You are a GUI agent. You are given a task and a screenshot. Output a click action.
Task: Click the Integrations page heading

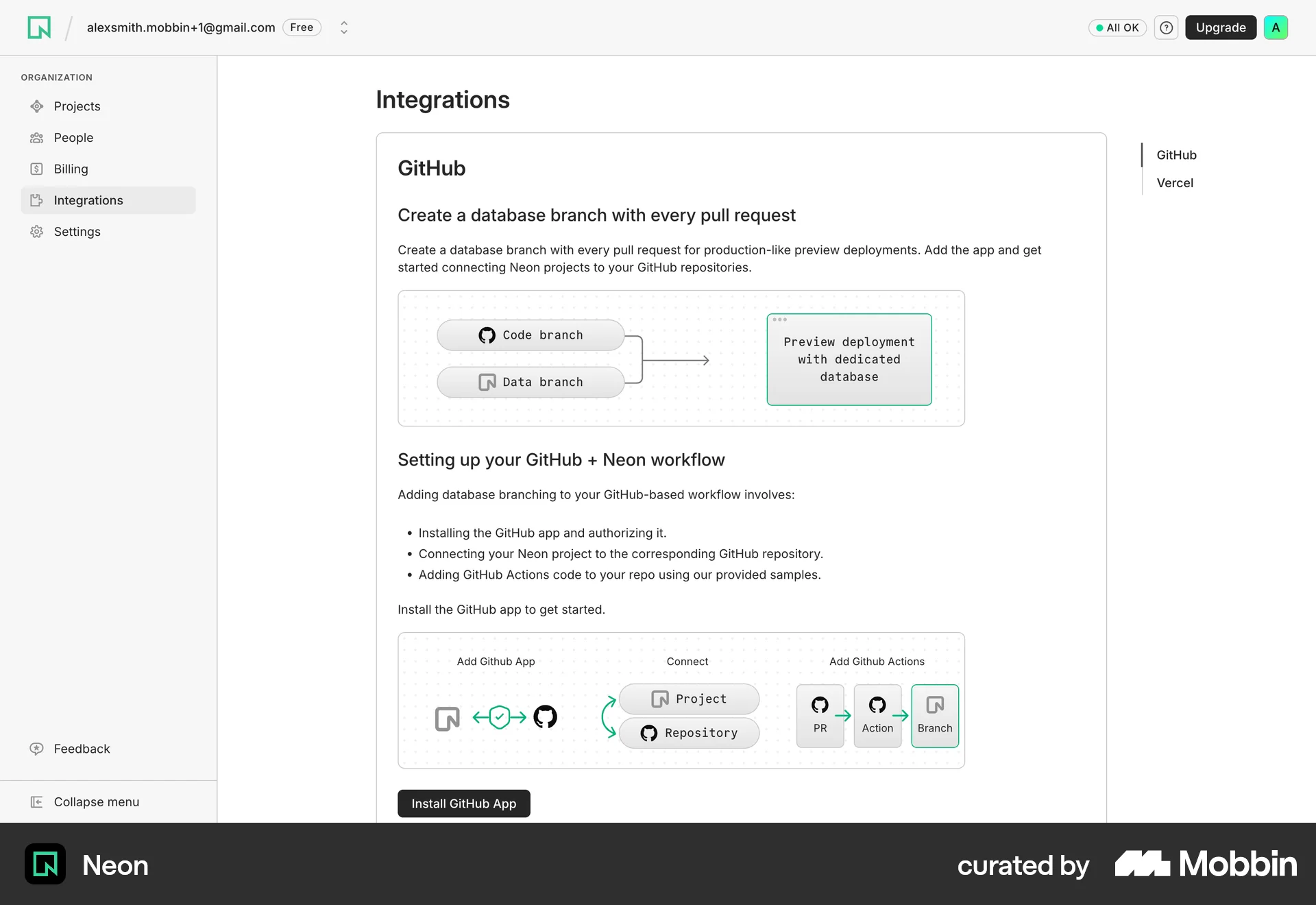pyautogui.click(x=443, y=100)
